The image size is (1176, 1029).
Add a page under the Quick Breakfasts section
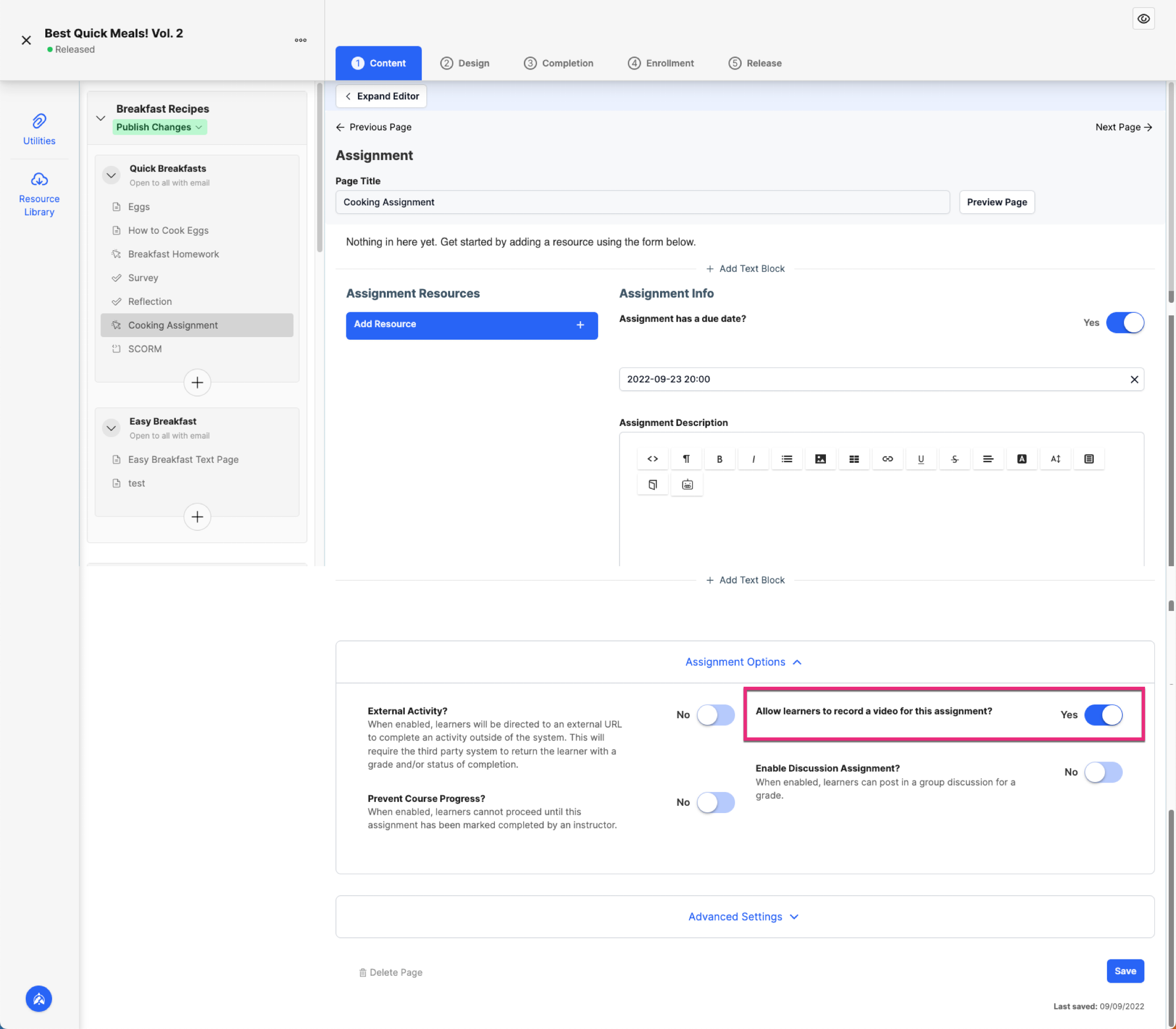[x=197, y=382]
